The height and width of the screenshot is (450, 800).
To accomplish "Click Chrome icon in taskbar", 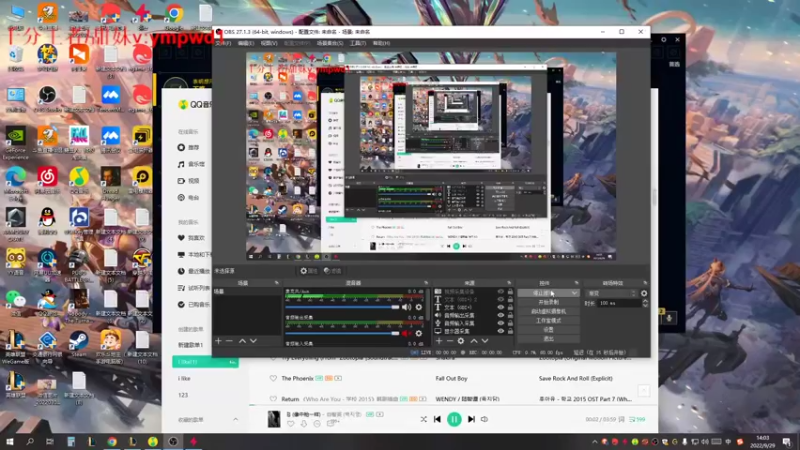I will click(112, 441).
